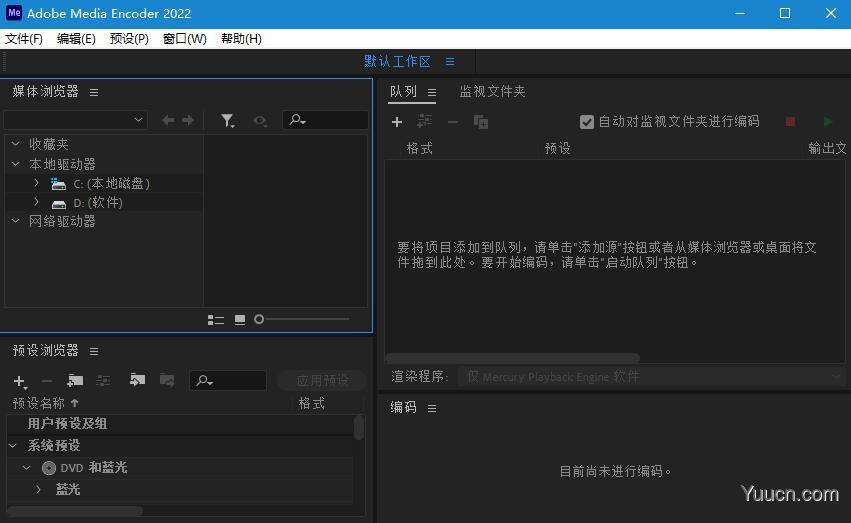Viewport: 851px width, 523px height.
Task: Collapse the 系统预设 group
Action: (x=13, y=445)
